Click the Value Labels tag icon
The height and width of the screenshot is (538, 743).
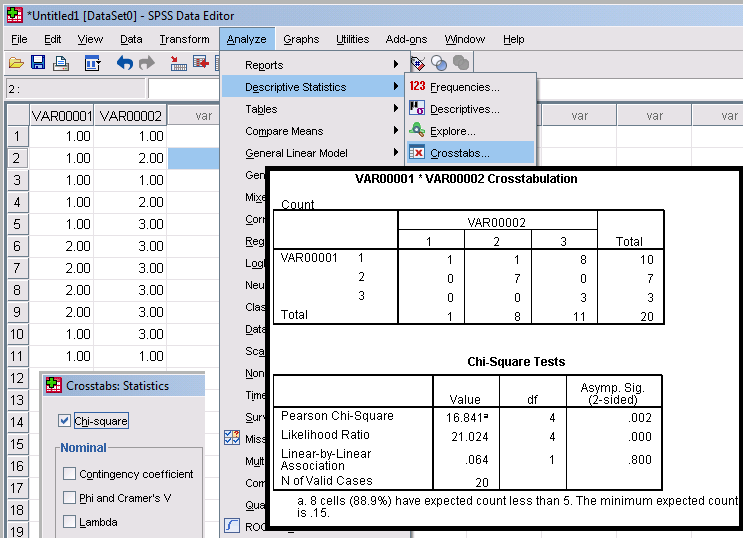[417, 63]
